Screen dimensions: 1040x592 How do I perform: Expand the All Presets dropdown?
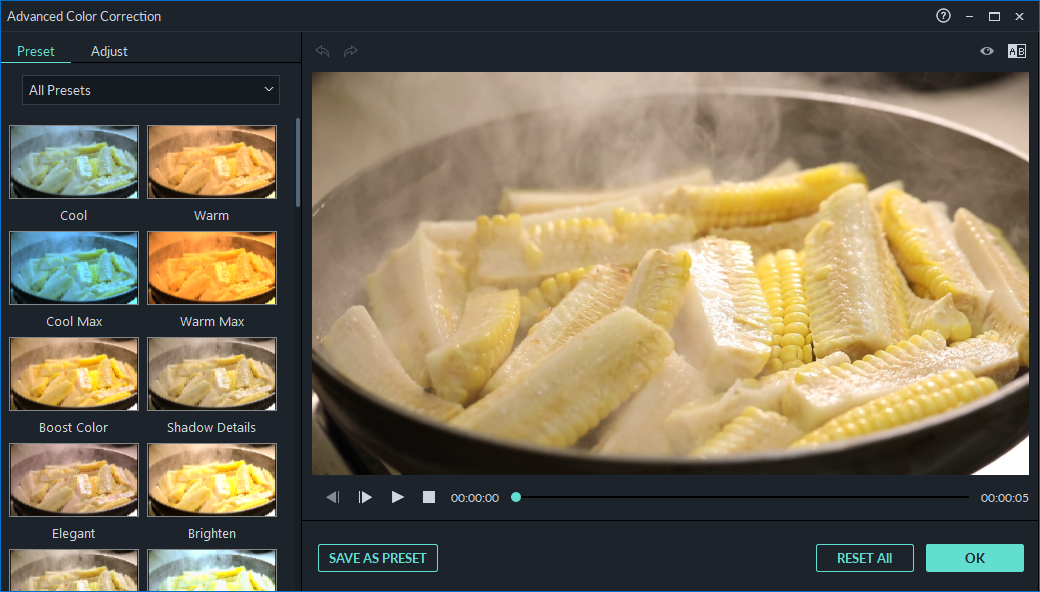[151, 90]
